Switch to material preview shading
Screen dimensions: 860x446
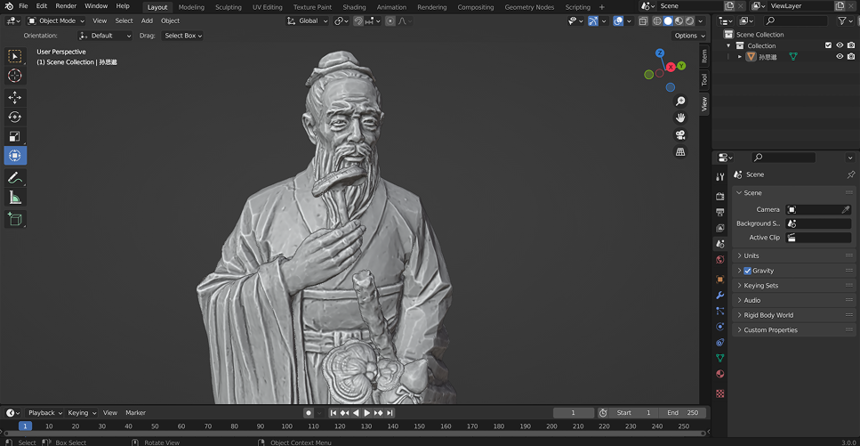679,21
